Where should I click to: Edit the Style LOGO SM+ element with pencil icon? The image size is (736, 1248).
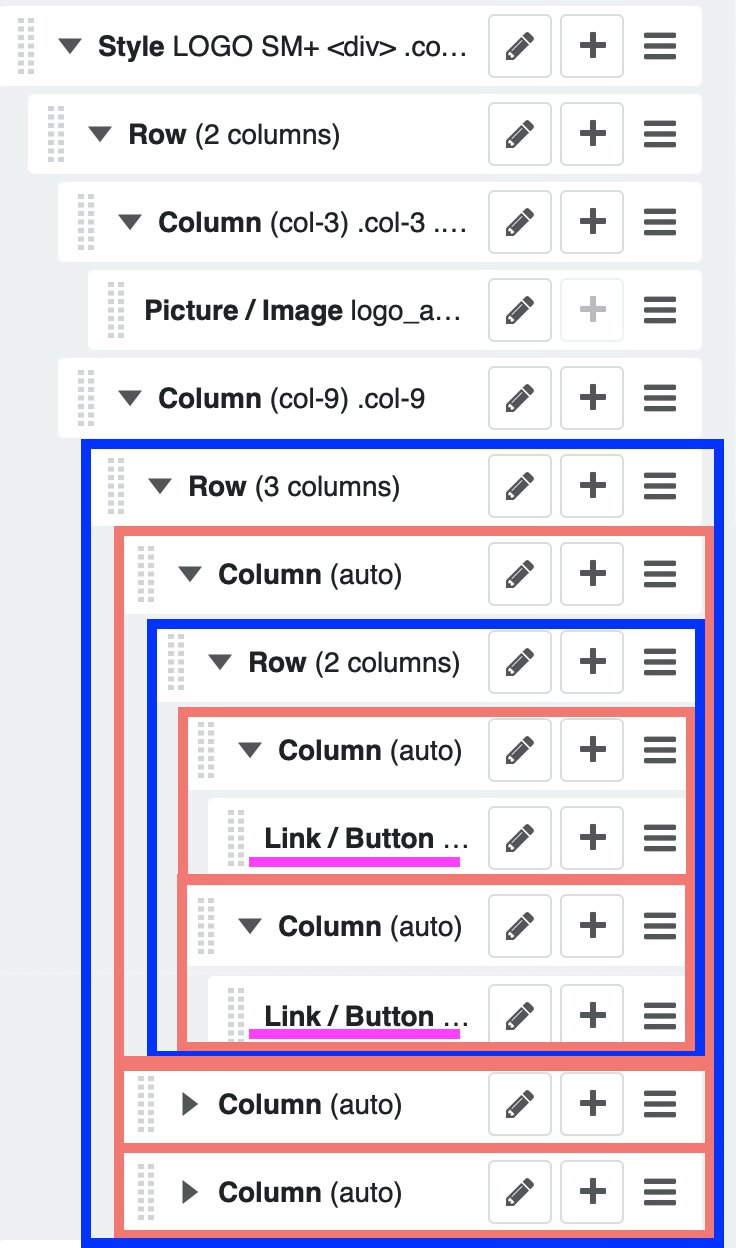coord(519,46)
